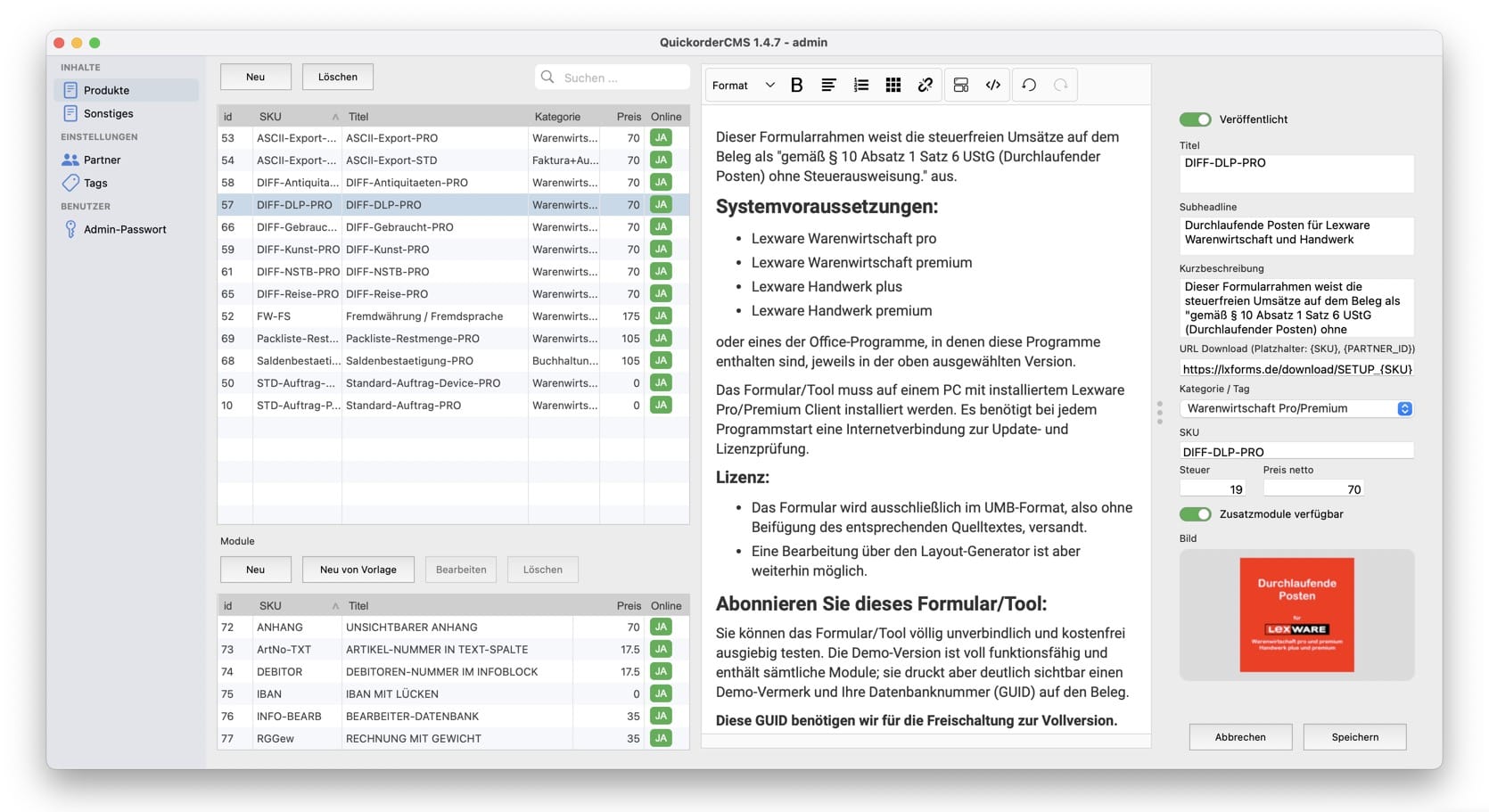Click JA badge for IBAN module
Image resolution: width=1489 pixels, height=812 pixels.
(661, 694)
